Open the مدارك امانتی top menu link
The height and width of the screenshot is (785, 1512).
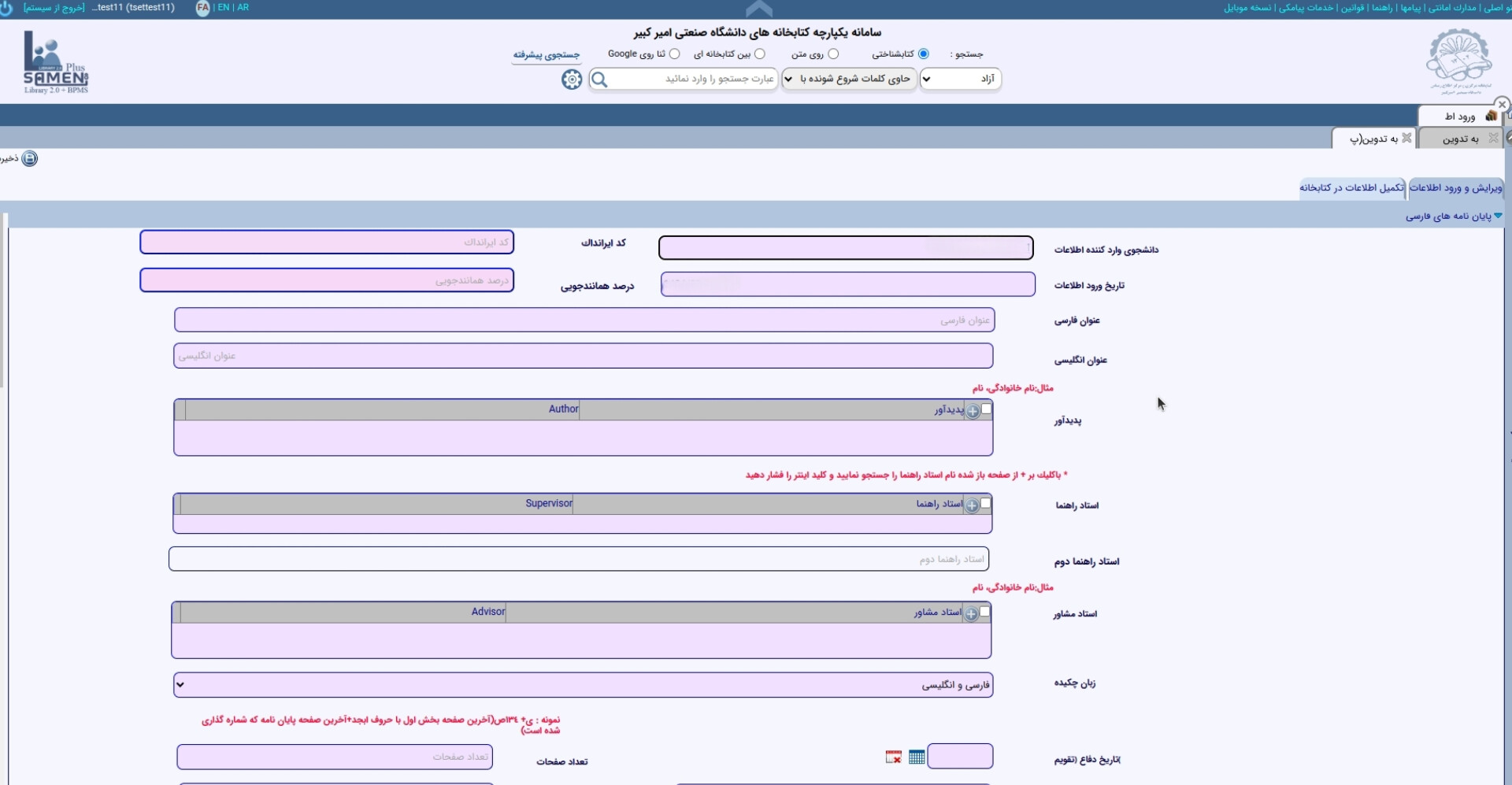coord(1453,8)
